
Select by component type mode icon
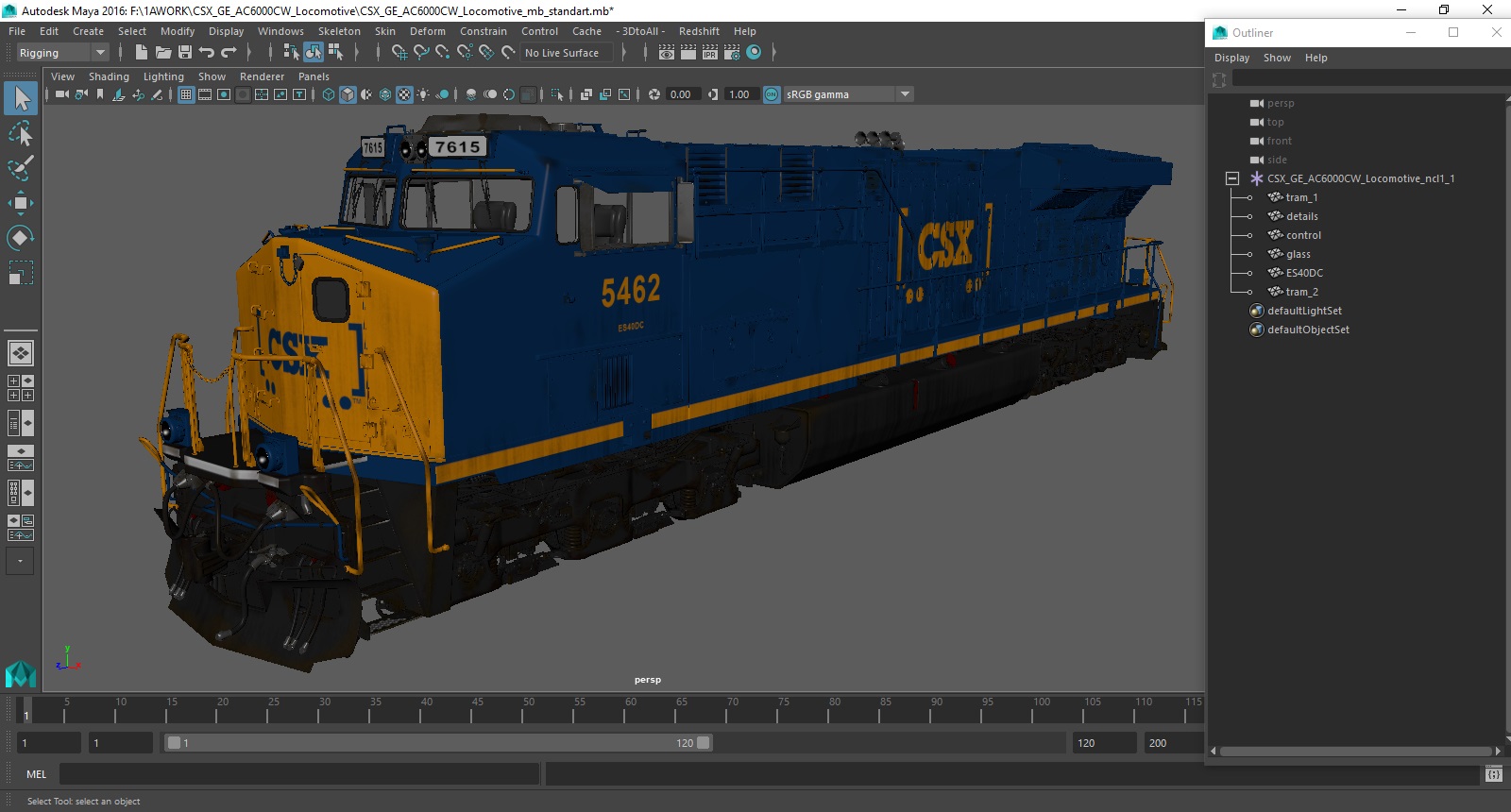click(x=335, y=53)
